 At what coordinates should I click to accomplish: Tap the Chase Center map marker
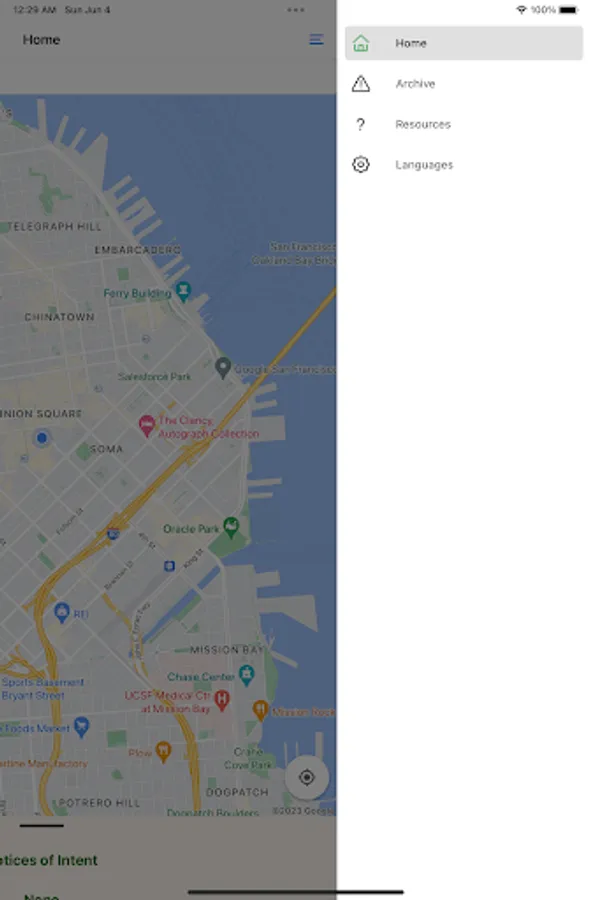coord(247,675)
